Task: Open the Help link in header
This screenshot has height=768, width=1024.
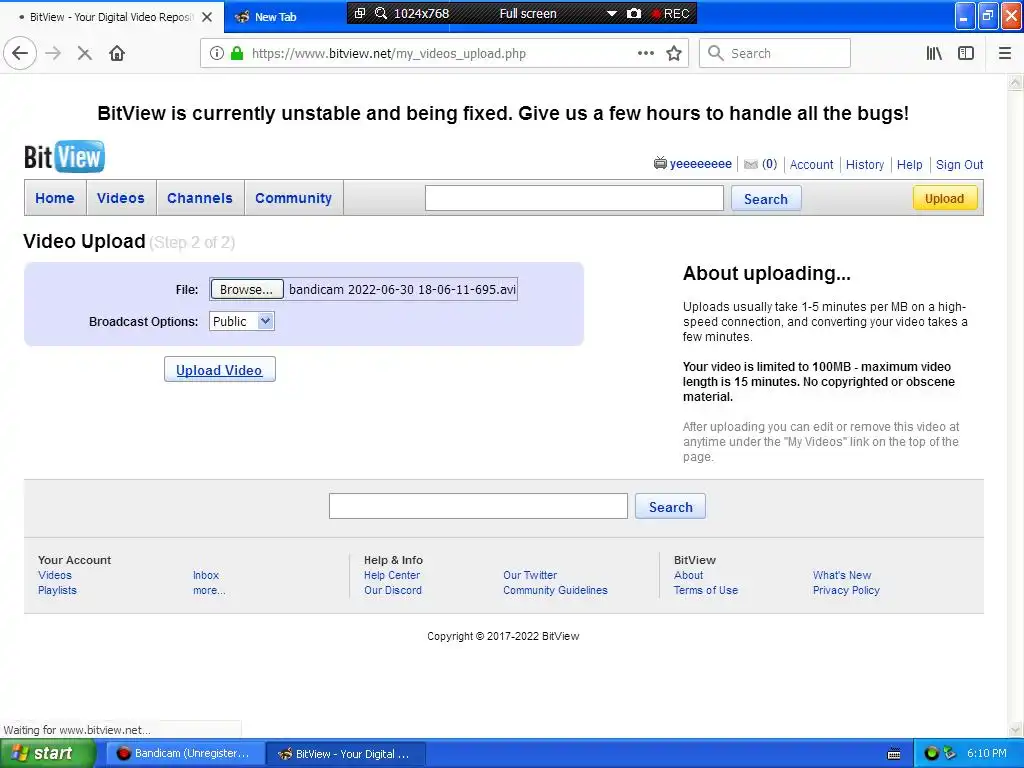Action: [909, 165]
